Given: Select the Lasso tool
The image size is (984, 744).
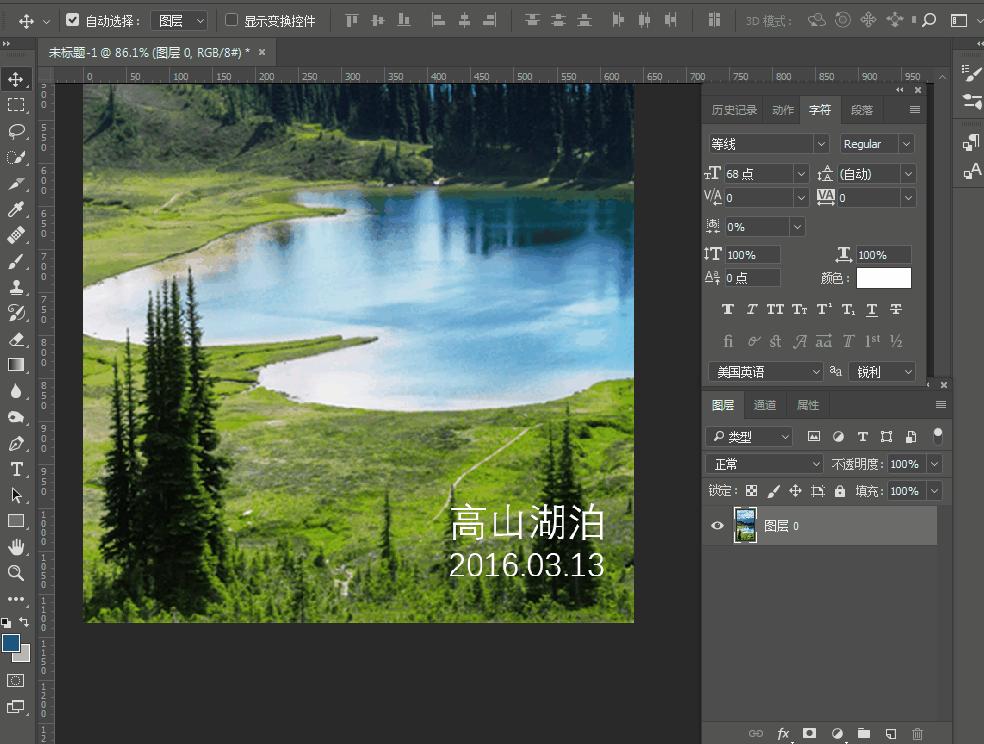Looking at the screenshot, I should click(x=16, y=130).
